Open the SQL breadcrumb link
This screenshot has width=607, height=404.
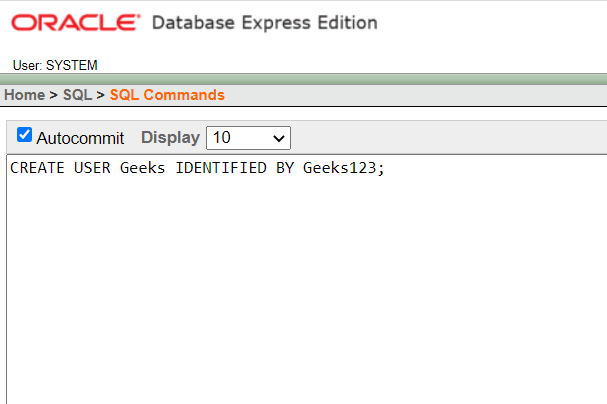[77, 95]
